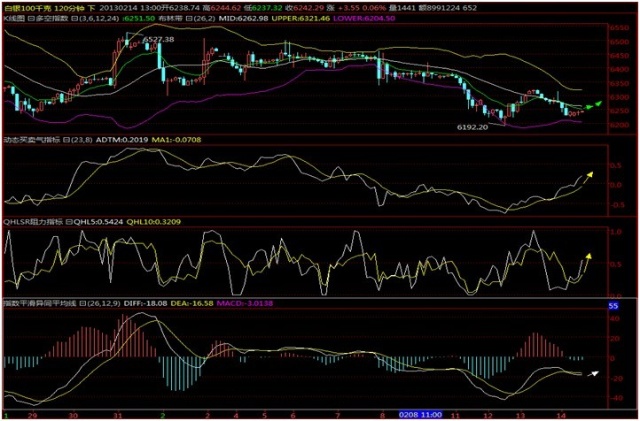Click the 6192.20 low price marker

(x=472, y=128)
